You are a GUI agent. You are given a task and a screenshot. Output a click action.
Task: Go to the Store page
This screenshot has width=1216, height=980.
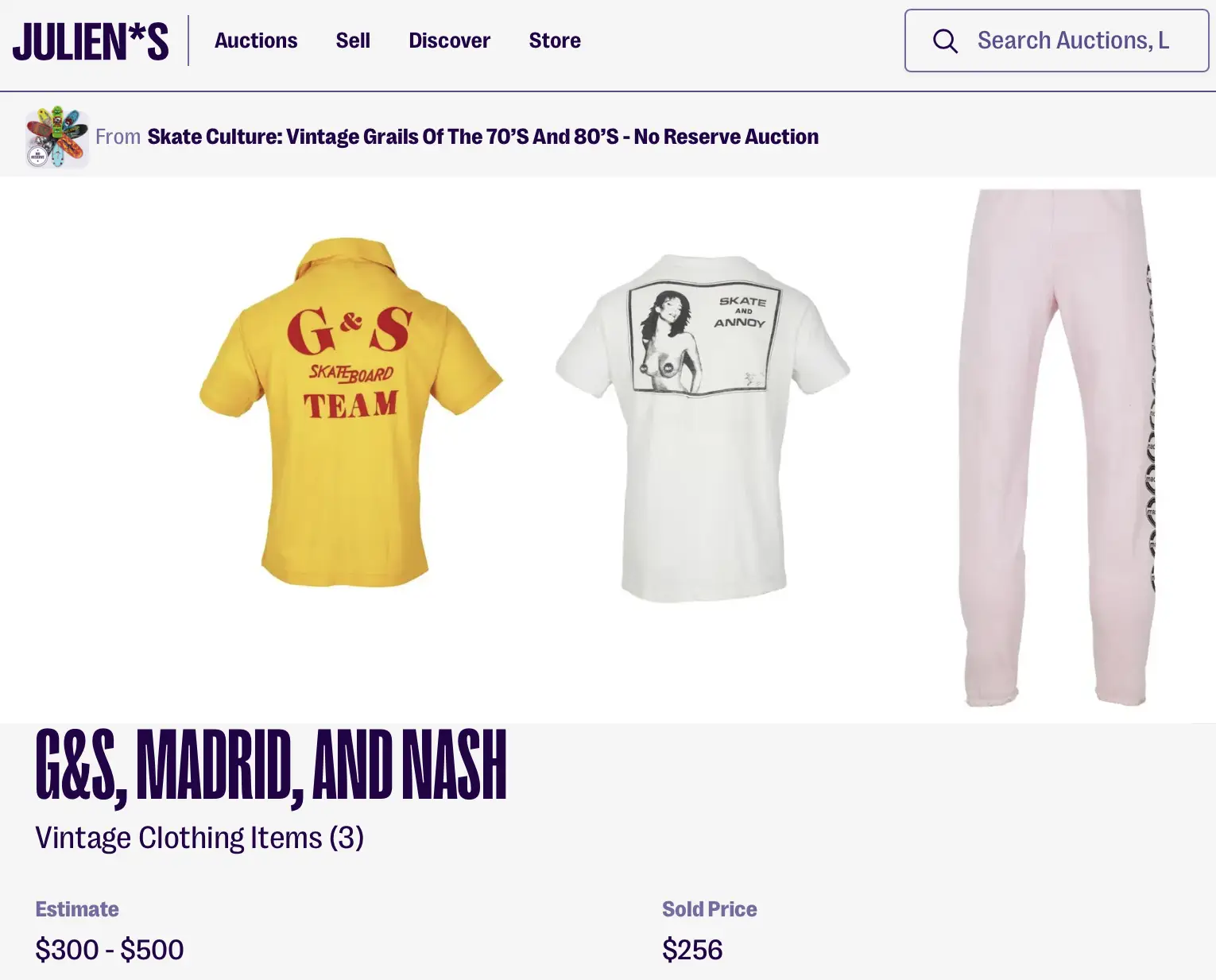click(x=555, y=41)
